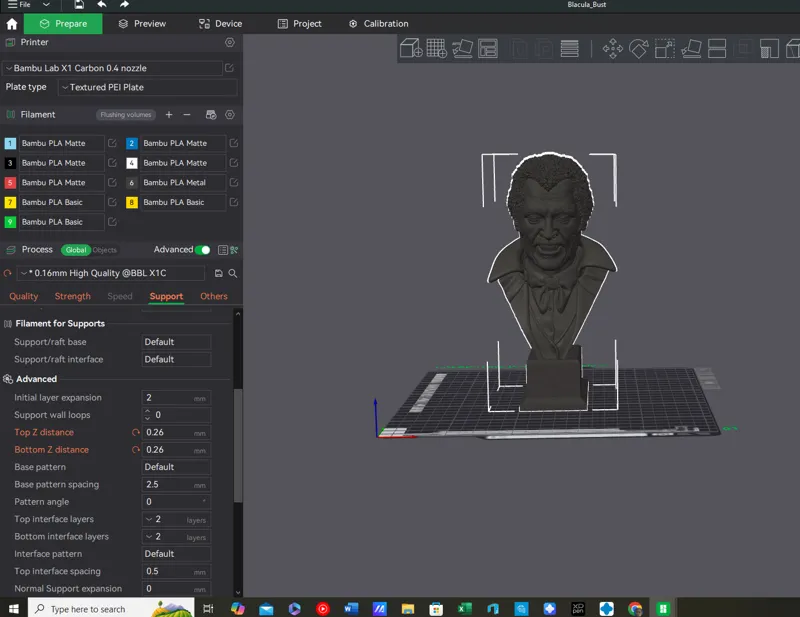The image size is (800, 617).
Task: Select the Scale tool
Action: (665, 49)
